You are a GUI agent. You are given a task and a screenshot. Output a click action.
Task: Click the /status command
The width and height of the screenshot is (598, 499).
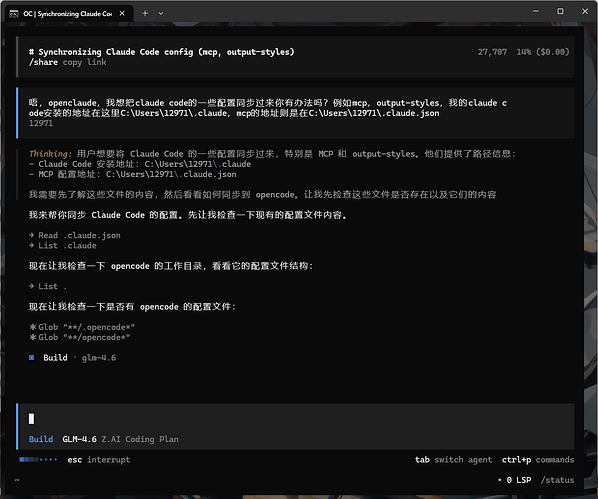(x=557, y=480)
